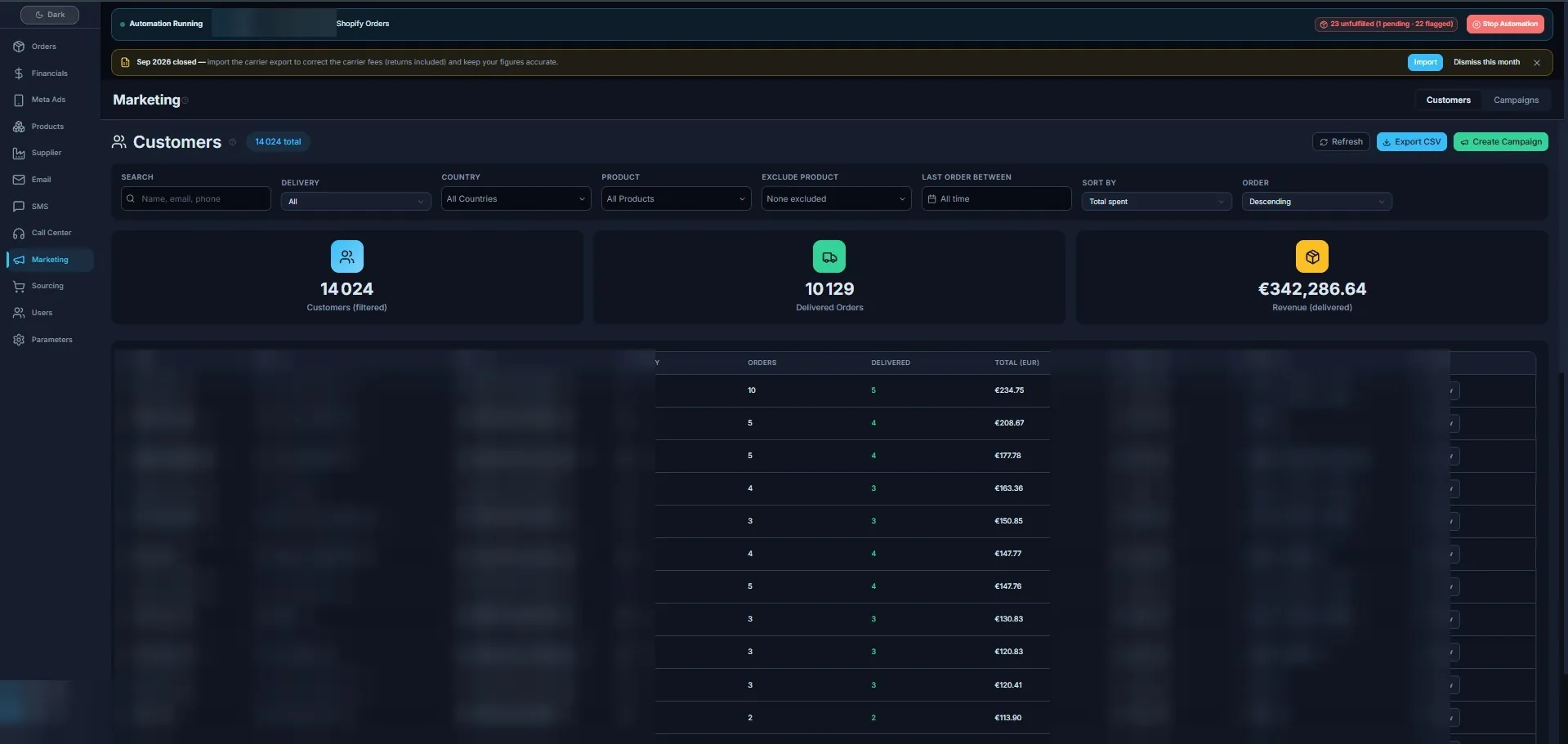Image resolution: width=1568 pixels, height=744 pixels.
Task: Click the blue customers icon on stats card
Action: pos(347,256)
